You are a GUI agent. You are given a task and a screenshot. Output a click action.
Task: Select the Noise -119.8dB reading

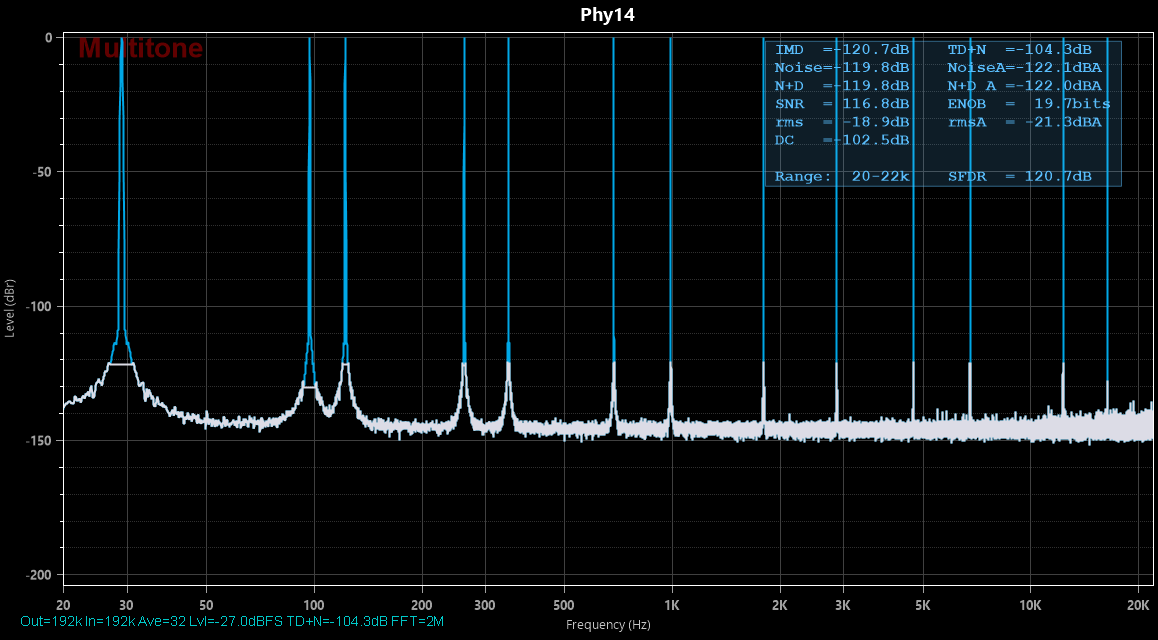point(842,68)
